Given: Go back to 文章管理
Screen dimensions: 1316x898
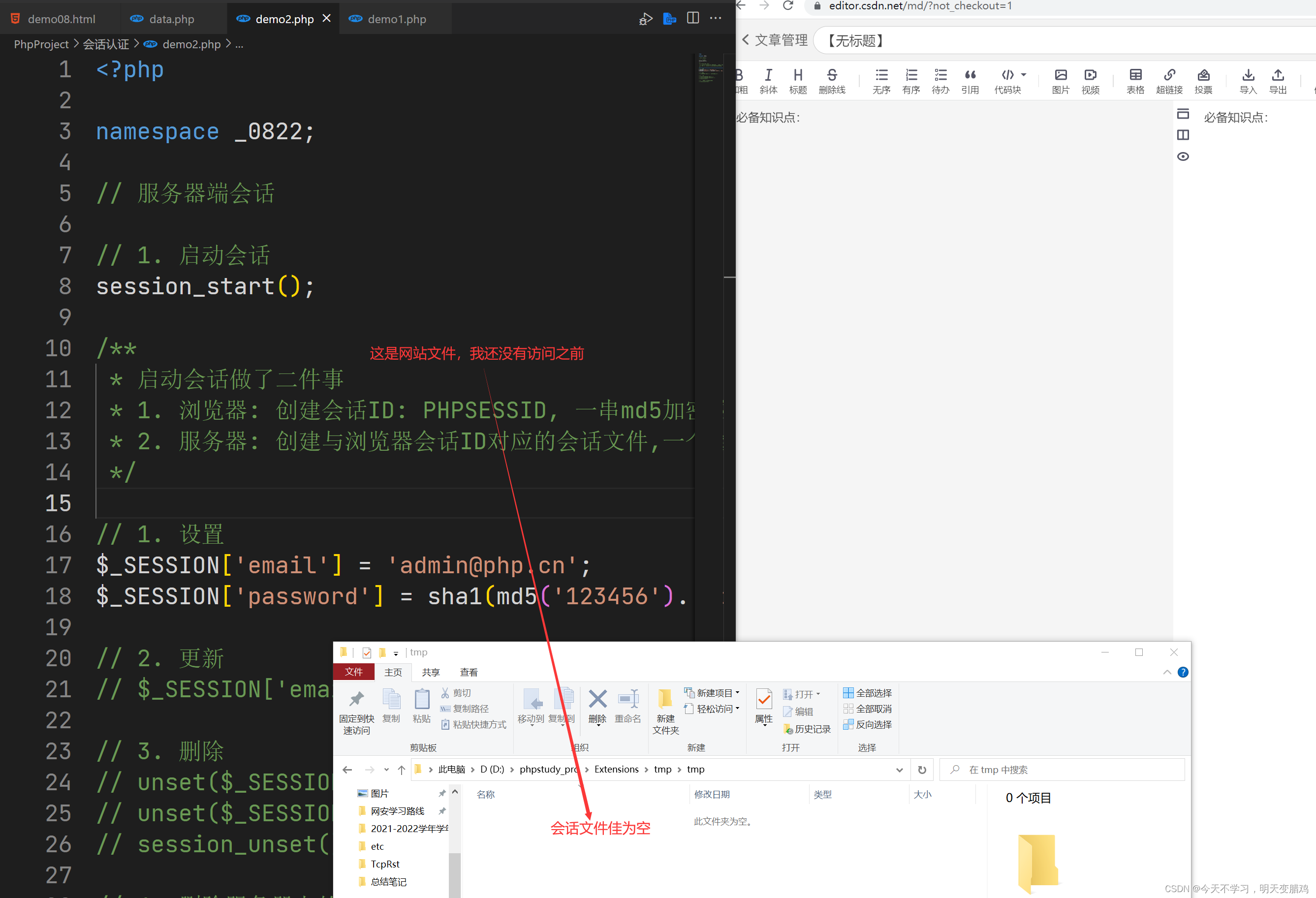Looking at the screenshot, I should click(x=774, y=40).
